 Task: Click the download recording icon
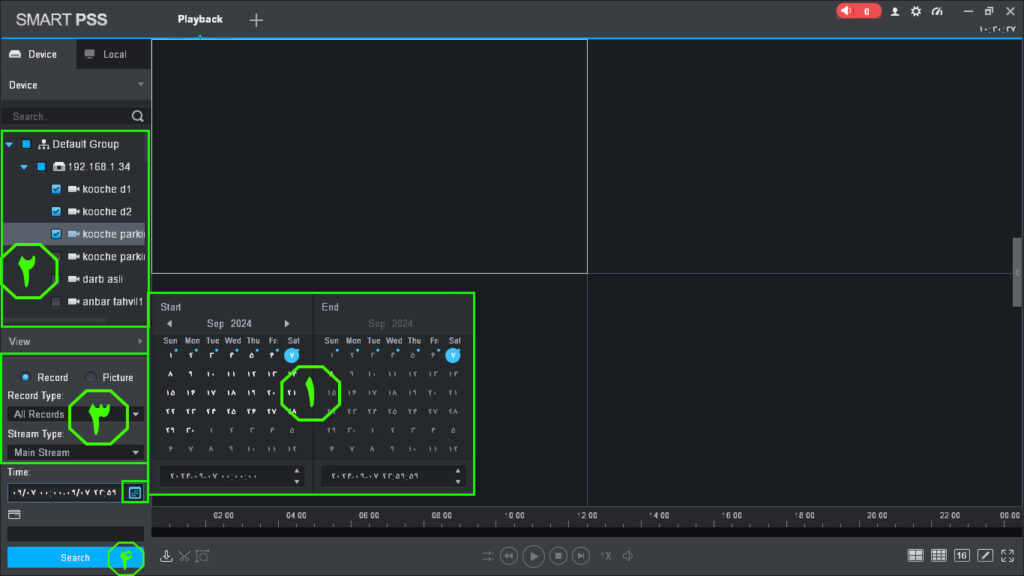(x=166, y=556)
